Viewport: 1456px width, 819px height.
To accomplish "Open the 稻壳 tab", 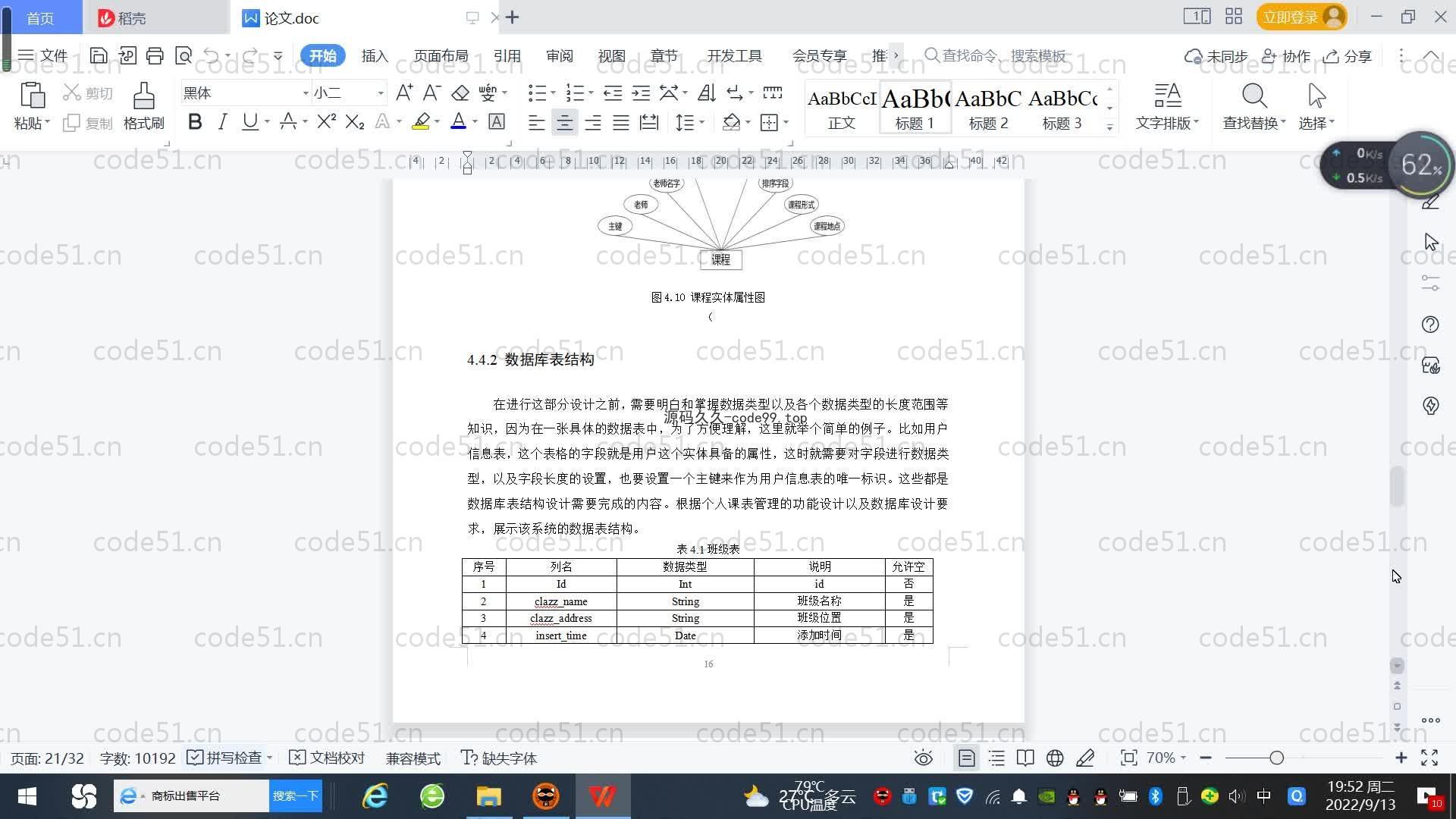I will (156, 17).
